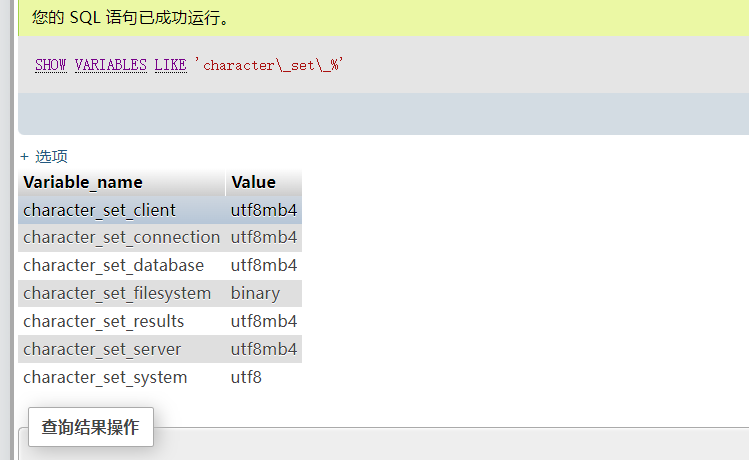The height and width of the screenshot is (460, 749).
Task: Sort by Value column header
Action: pyautogui.click(x=253, y=182)
